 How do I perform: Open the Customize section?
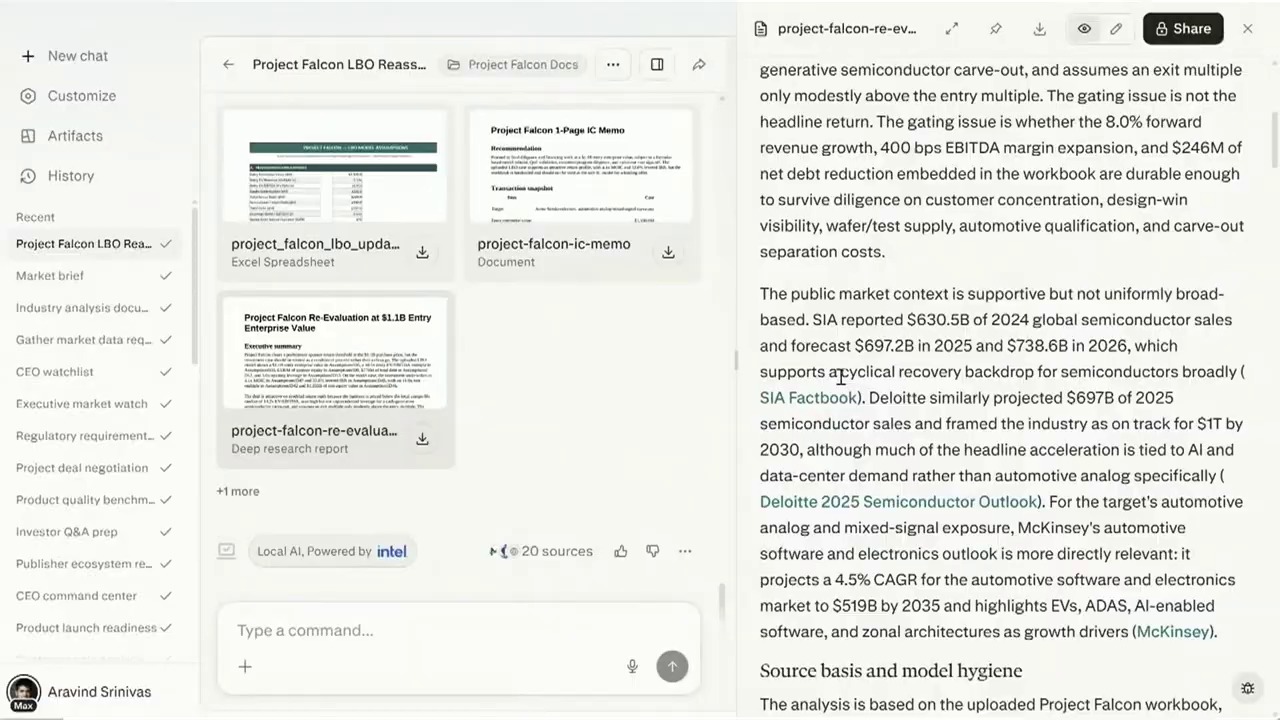(69, 96)
